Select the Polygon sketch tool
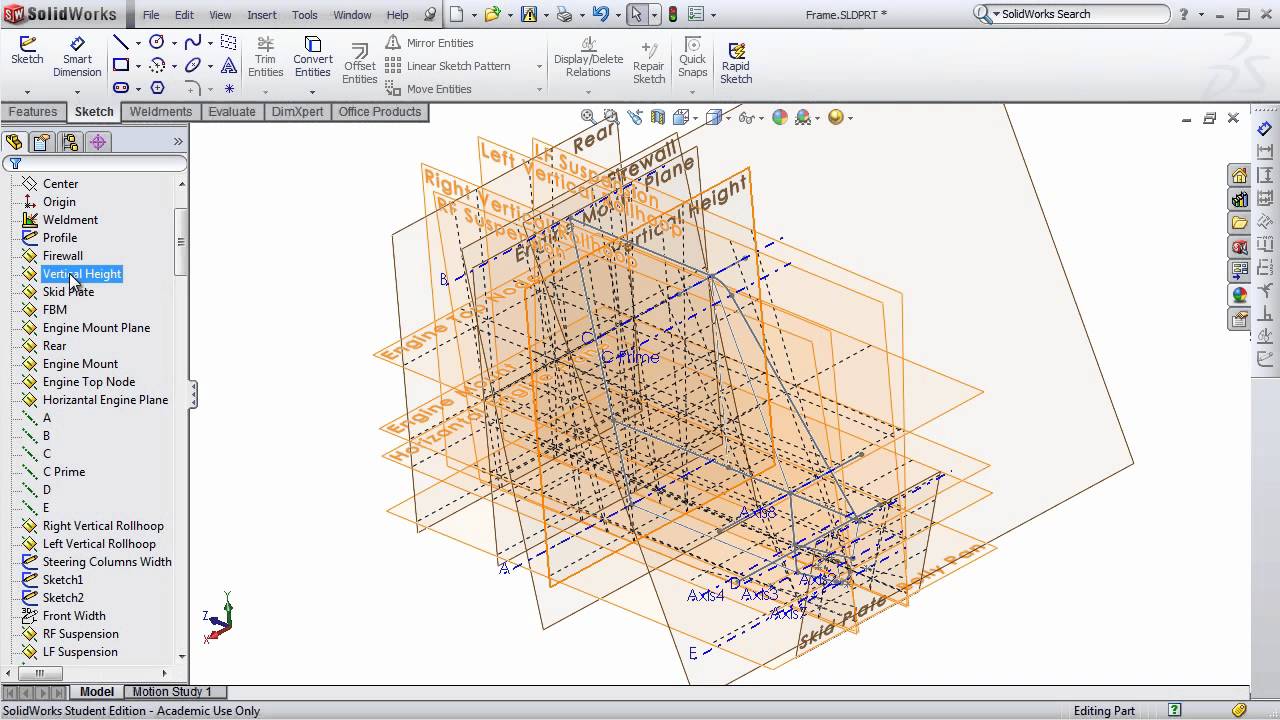The height and width of the screenshot is (720, 1280). point(157,88)
